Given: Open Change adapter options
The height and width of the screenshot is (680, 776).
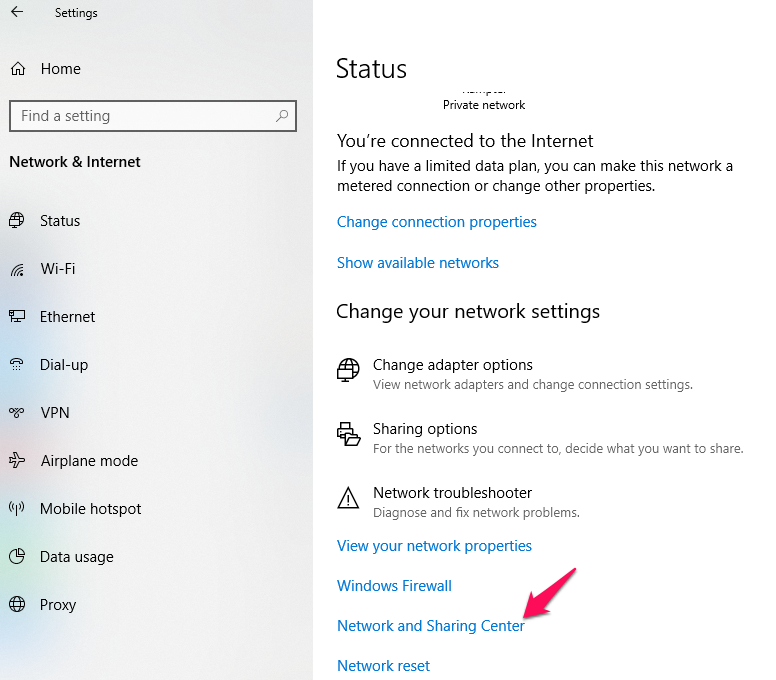Looking at the screenshot, I should pos(452,365).
